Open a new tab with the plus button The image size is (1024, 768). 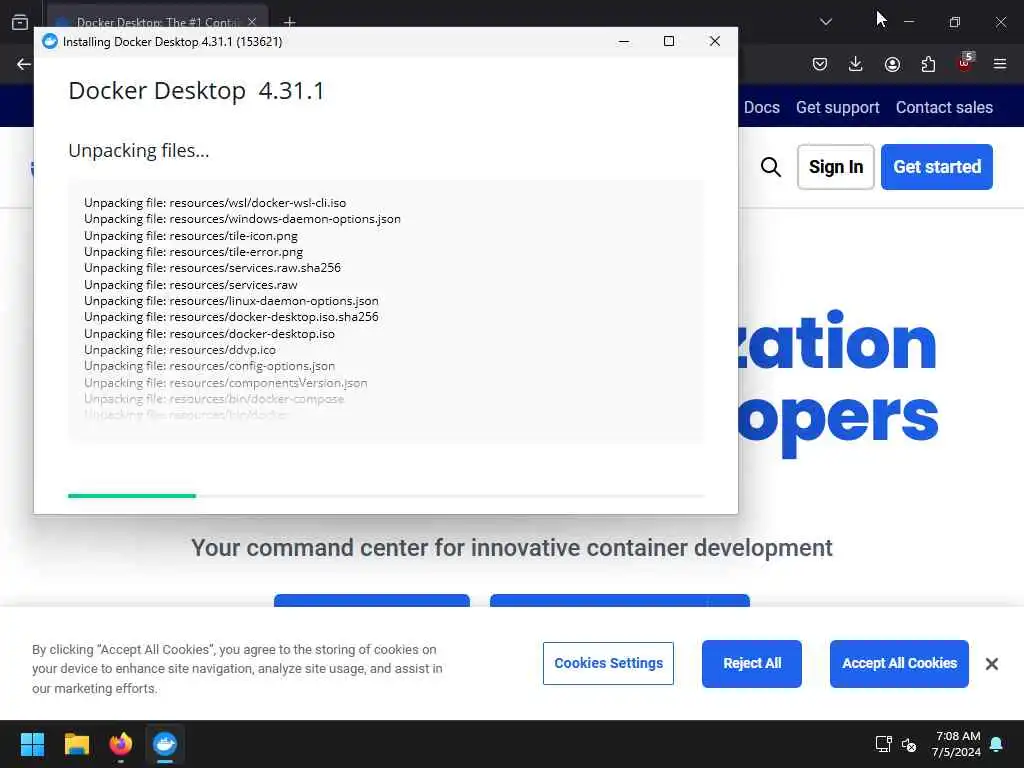point(289,22)
